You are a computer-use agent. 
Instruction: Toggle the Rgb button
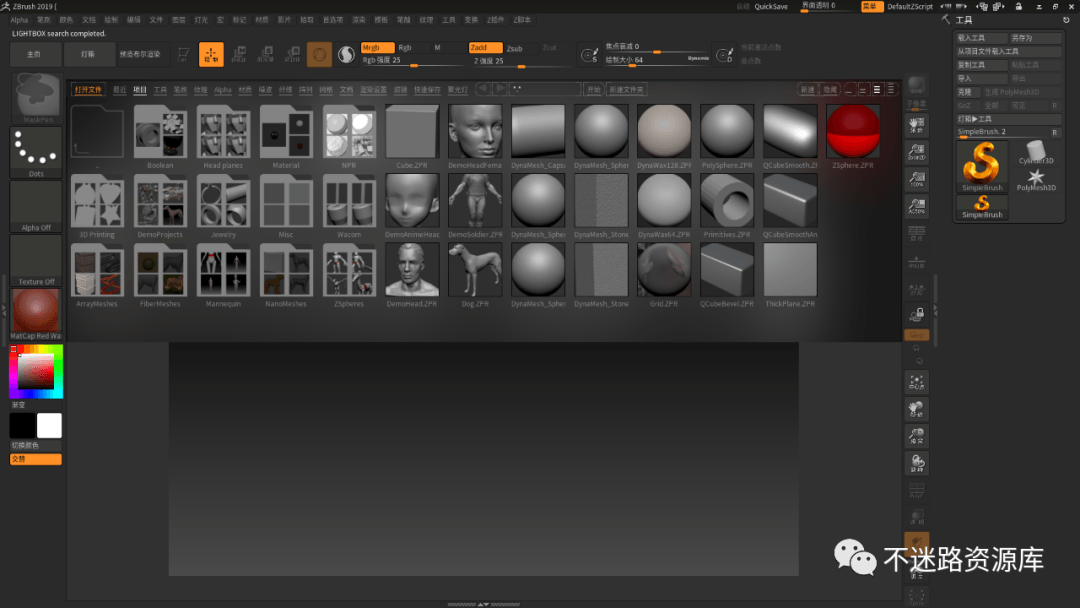coord(413,48)
